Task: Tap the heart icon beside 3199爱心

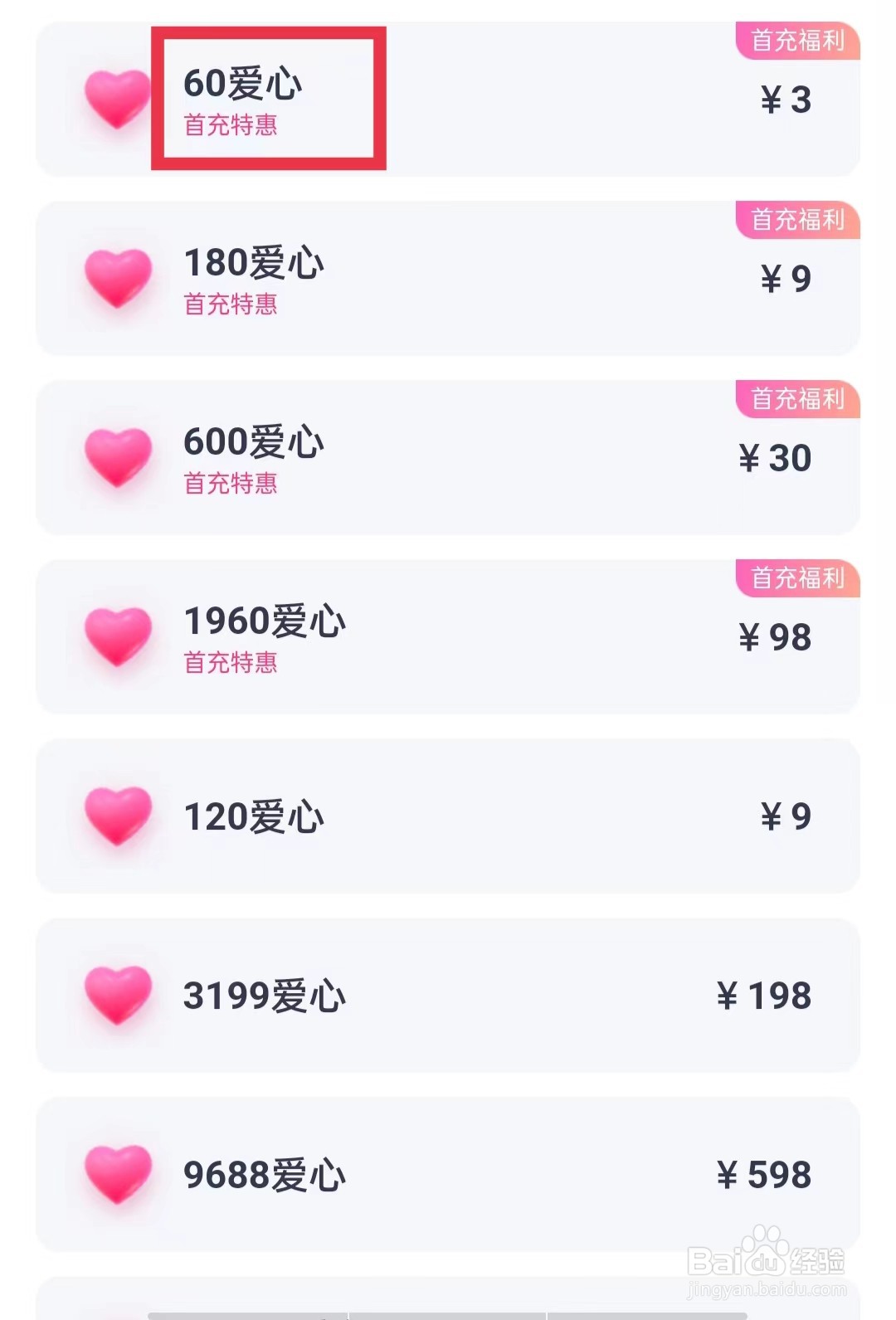Action: click(118, 996)
